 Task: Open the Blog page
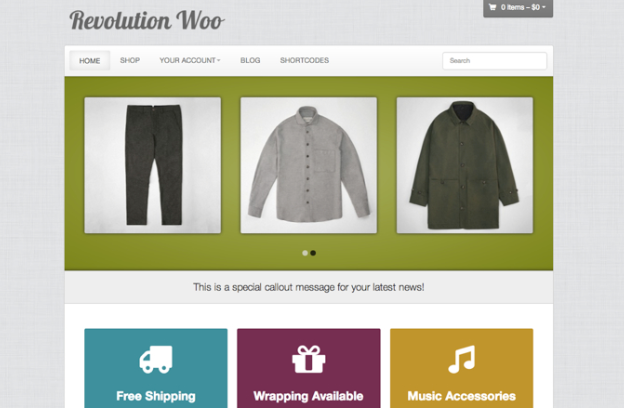pos(250,61)
